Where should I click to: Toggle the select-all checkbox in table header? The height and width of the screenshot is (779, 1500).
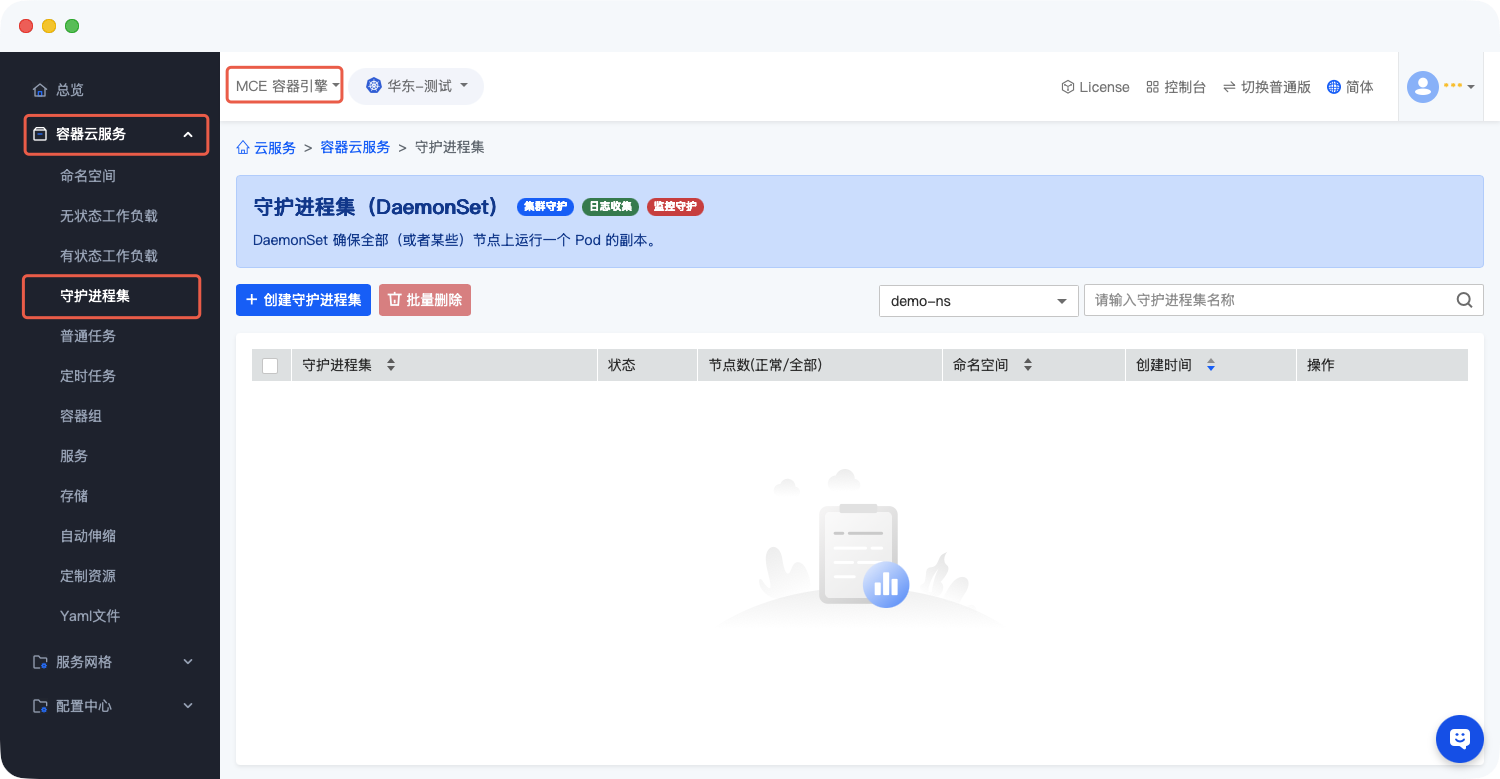270,366
